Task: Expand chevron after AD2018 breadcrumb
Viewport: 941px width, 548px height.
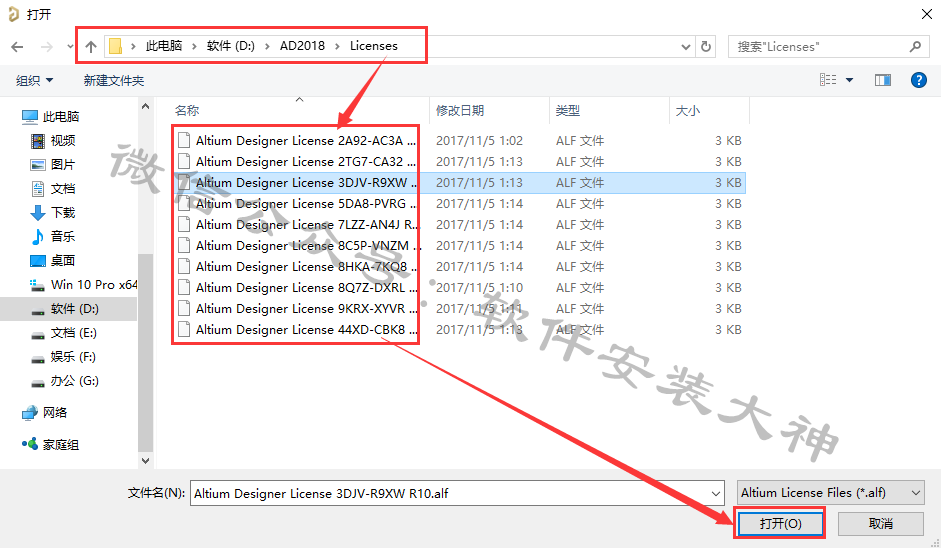Action: coord(337,46)
